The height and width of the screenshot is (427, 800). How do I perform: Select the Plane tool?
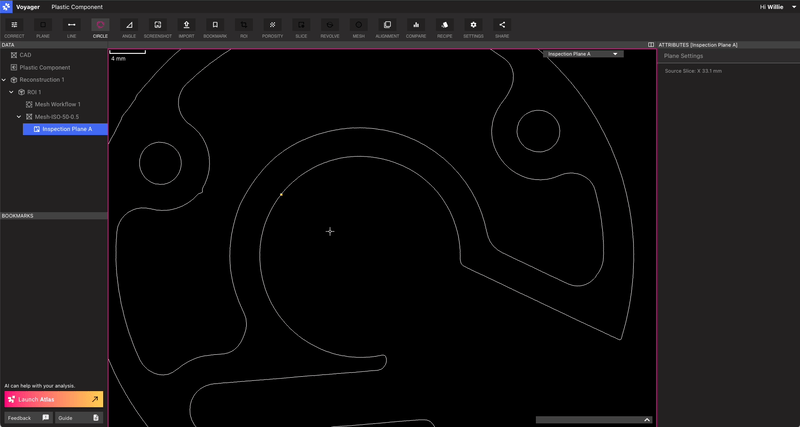43,29
